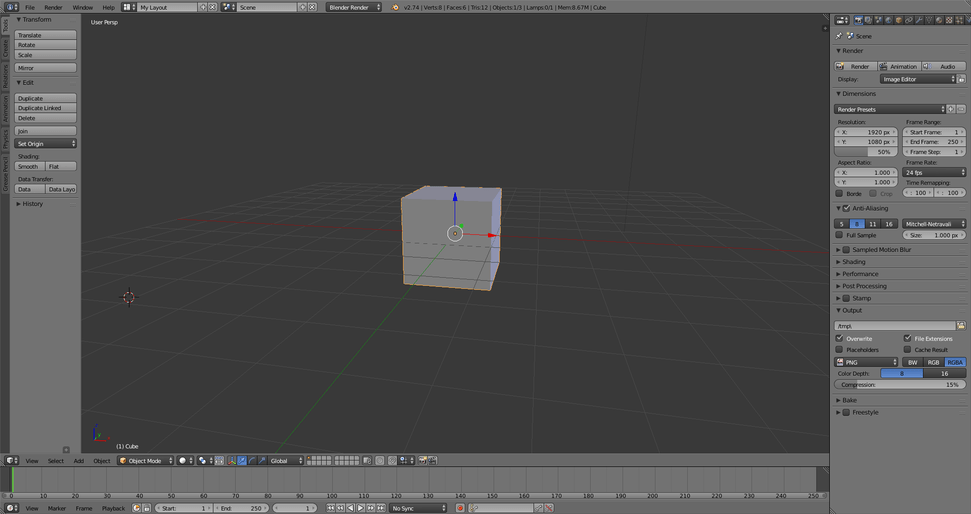Adjust the Compression slider
The image size is (971, 514).
click(899, 384)
